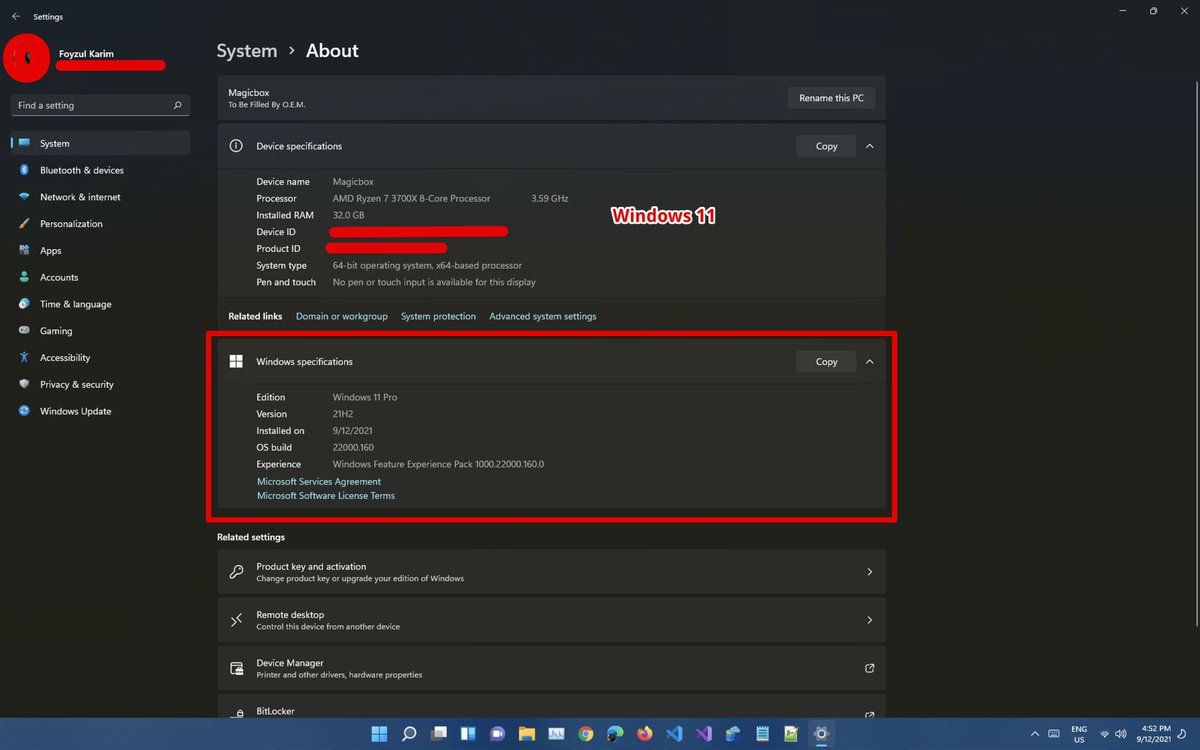Click the external-link icon on Device Manager row
1200x750 pixels.
coord(869,668)
